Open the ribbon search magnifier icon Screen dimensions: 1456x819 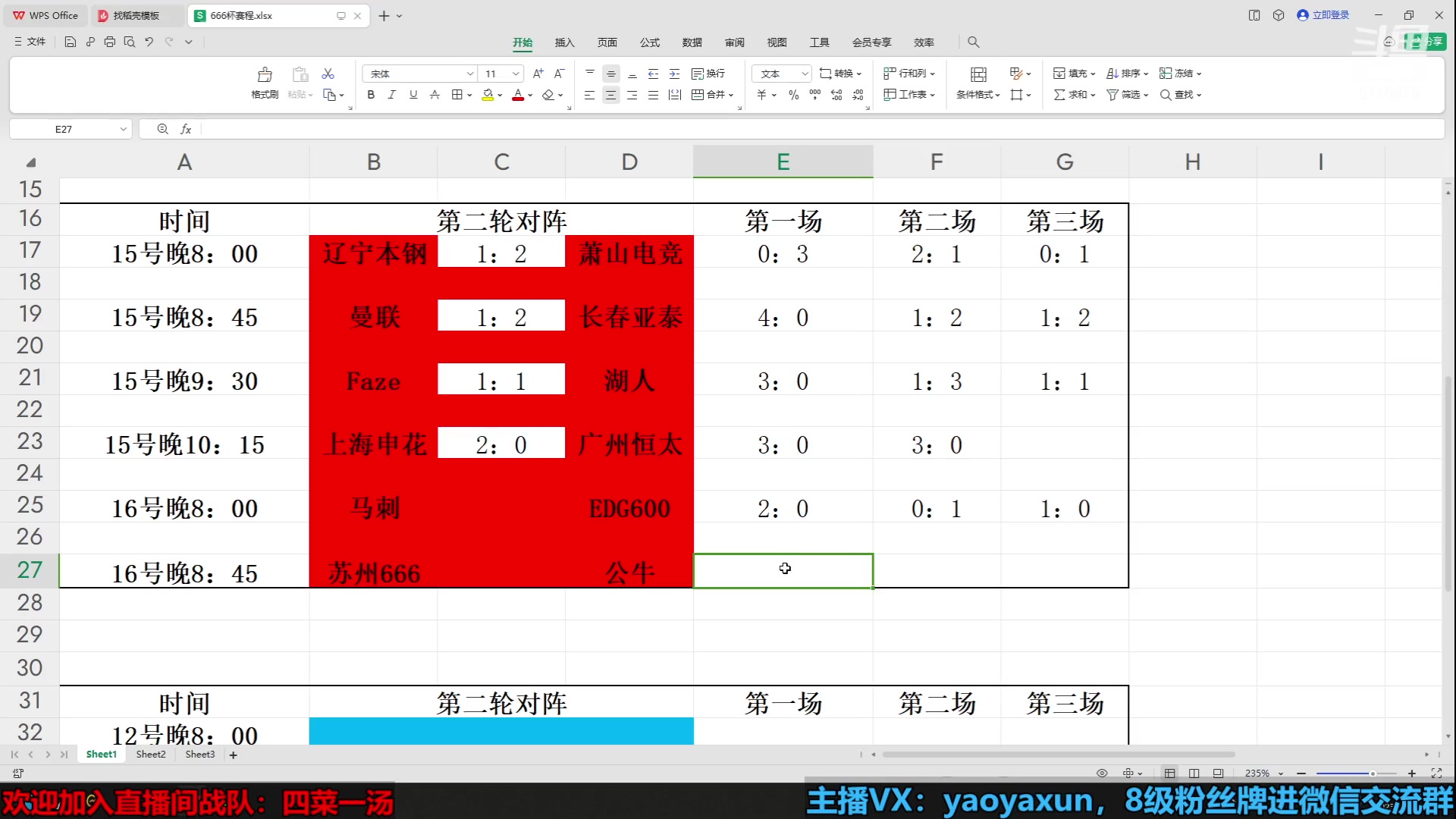click(x=974, y=42)
